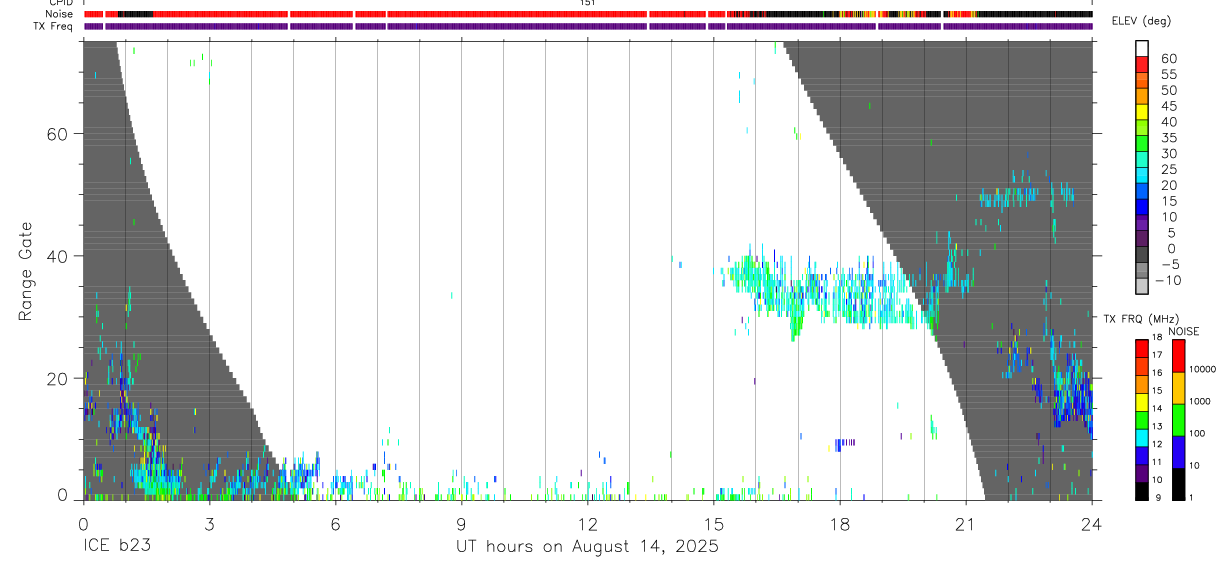1228x567 pixels.
Task: Click the '100' value on the NOISE legend
Action: 1199,433
